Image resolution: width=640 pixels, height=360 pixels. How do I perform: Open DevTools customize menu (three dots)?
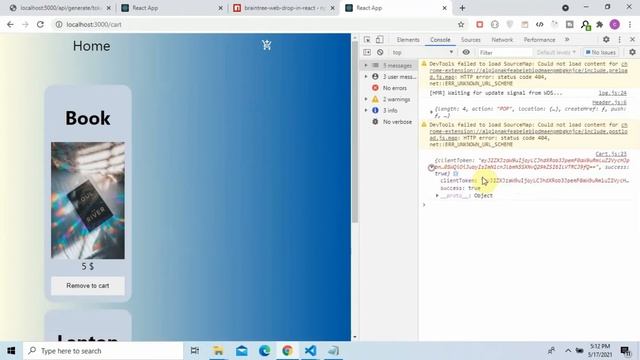tap(620, 40)
